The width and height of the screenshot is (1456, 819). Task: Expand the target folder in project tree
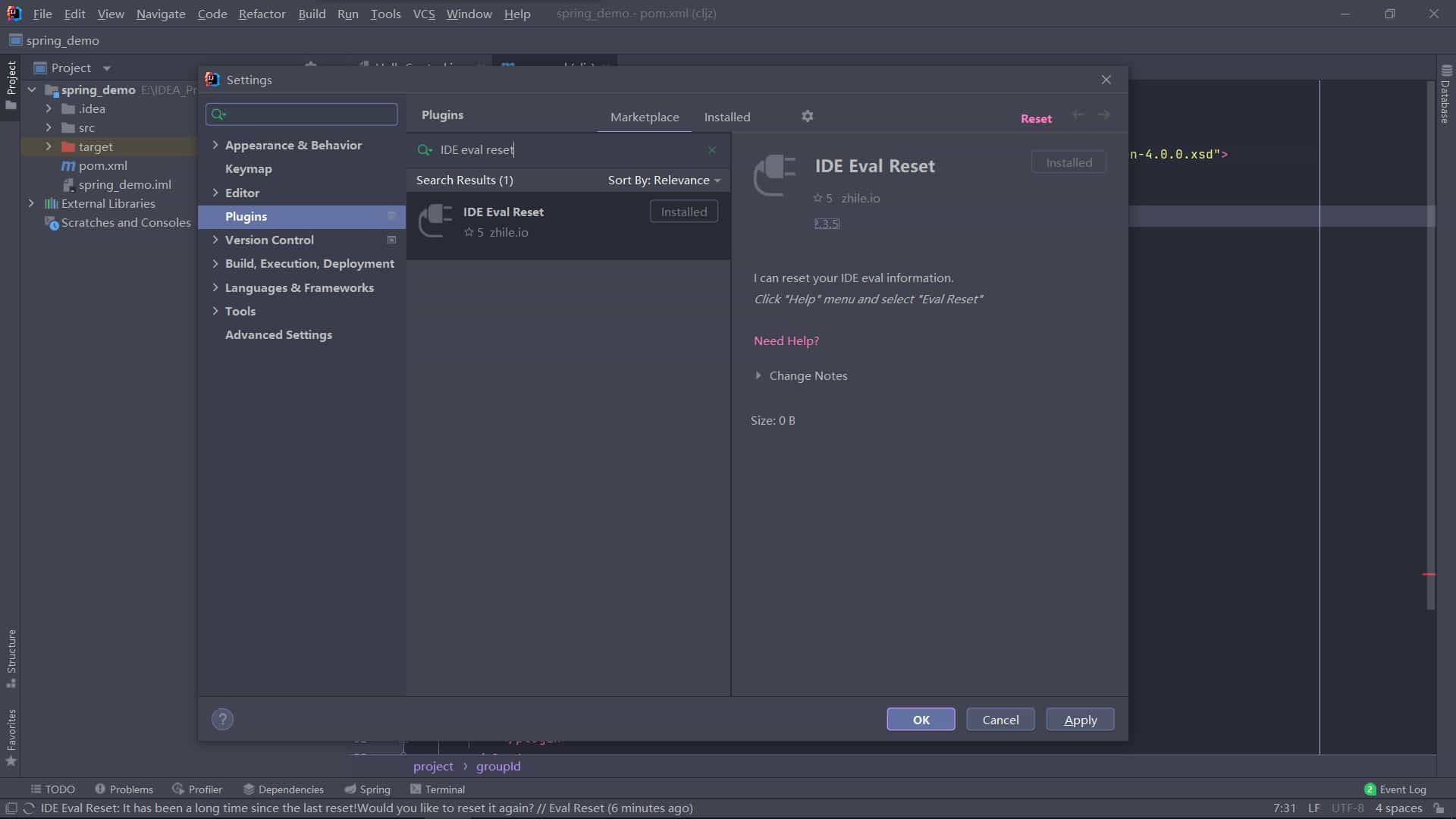click(49, 146)
